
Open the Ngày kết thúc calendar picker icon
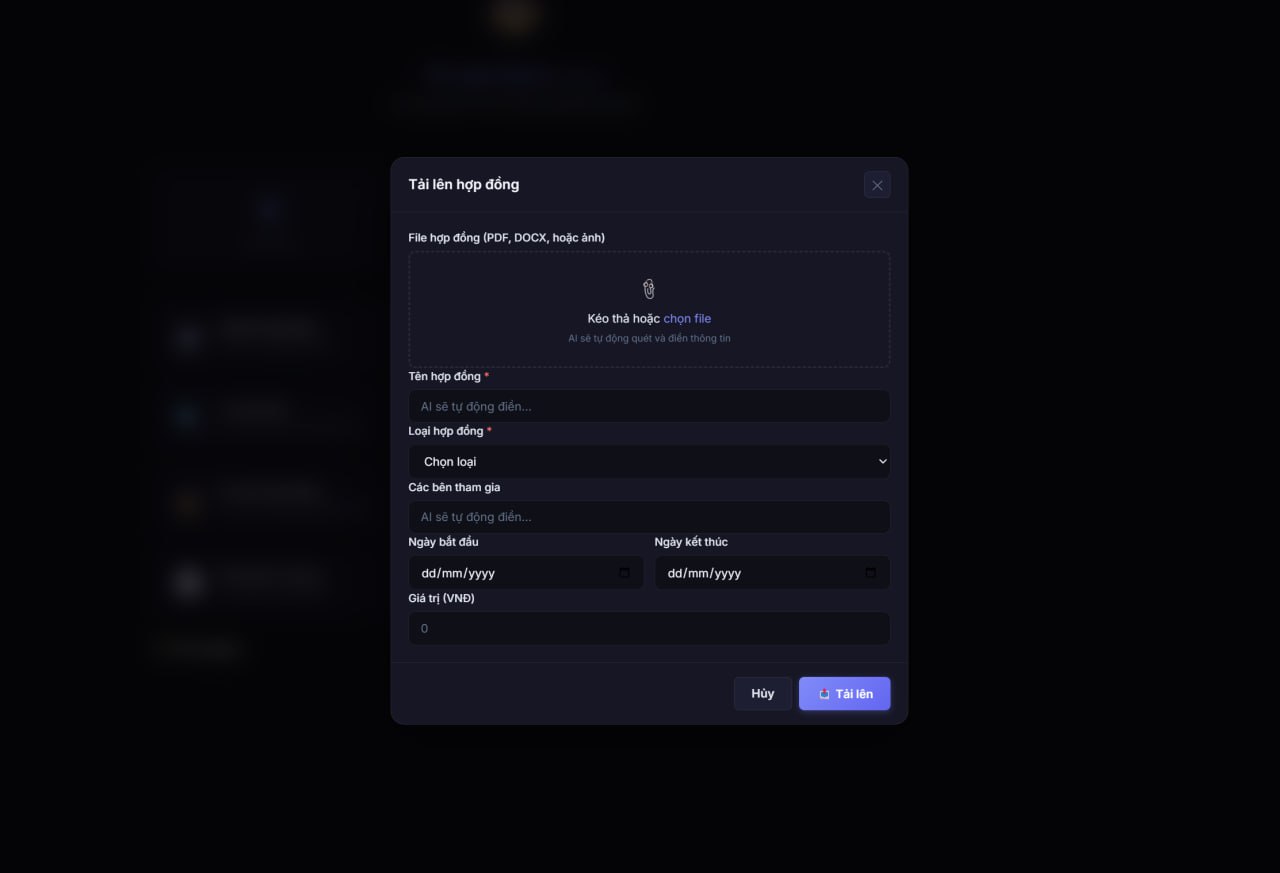(x=870, y=572)
